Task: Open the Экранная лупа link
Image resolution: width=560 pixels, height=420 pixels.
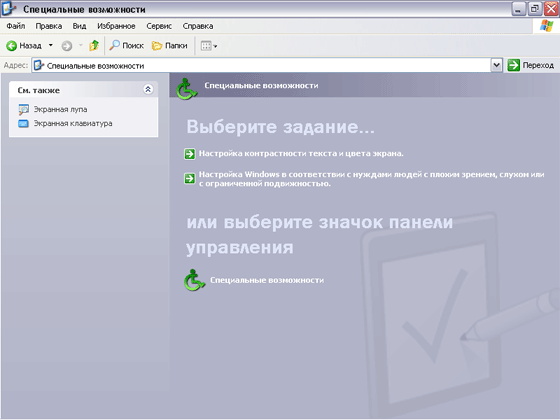Action: (x=60, y=109)
